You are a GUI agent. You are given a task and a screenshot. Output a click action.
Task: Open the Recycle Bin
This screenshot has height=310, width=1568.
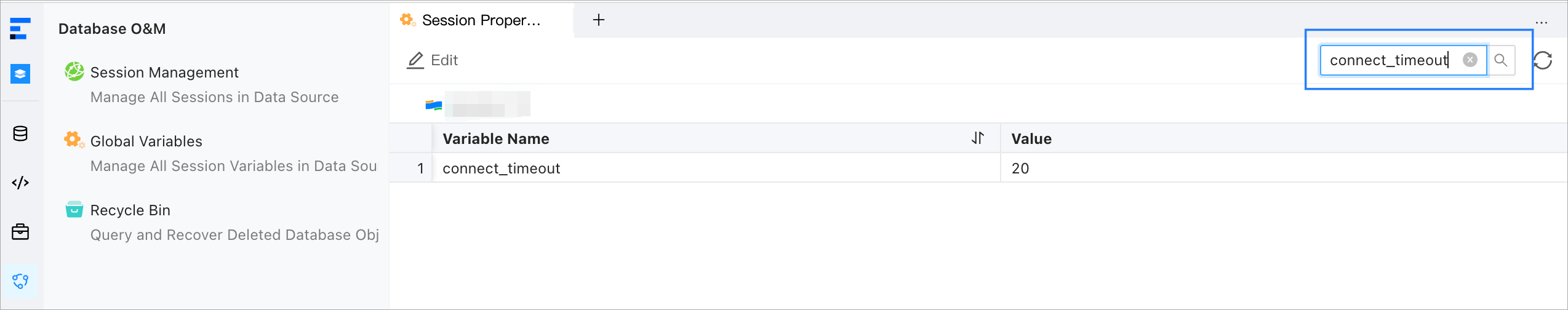point(130,210)
